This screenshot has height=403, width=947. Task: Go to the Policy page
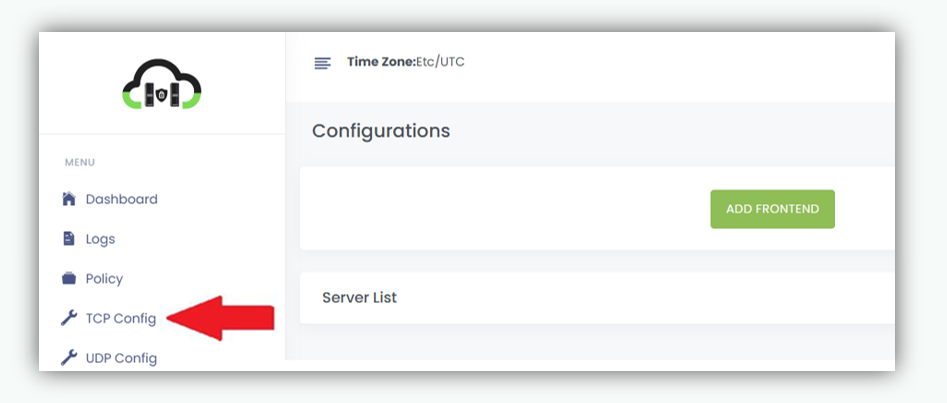(104, 279)
